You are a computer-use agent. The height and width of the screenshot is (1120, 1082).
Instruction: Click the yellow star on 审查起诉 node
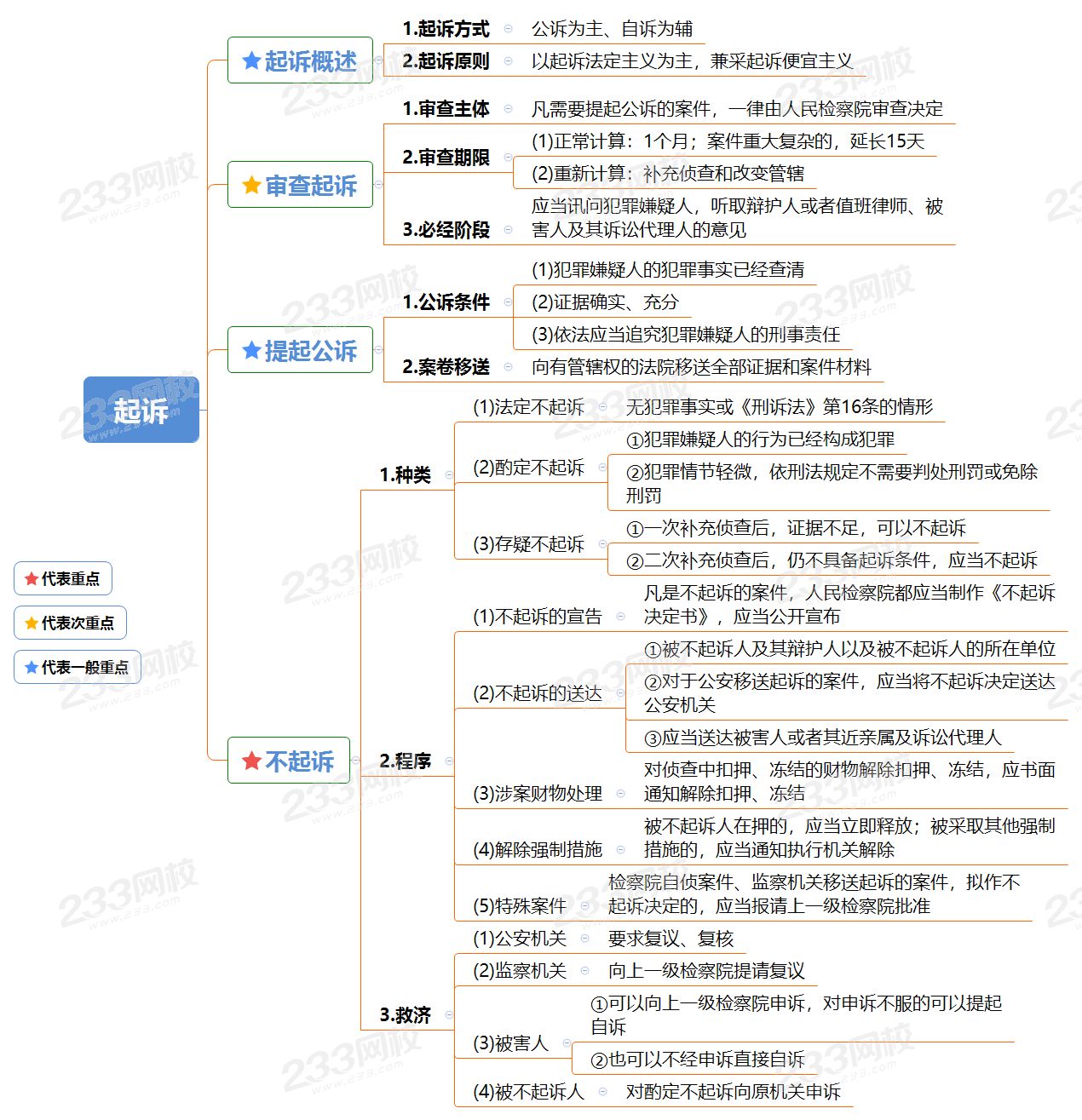point(251,185)
